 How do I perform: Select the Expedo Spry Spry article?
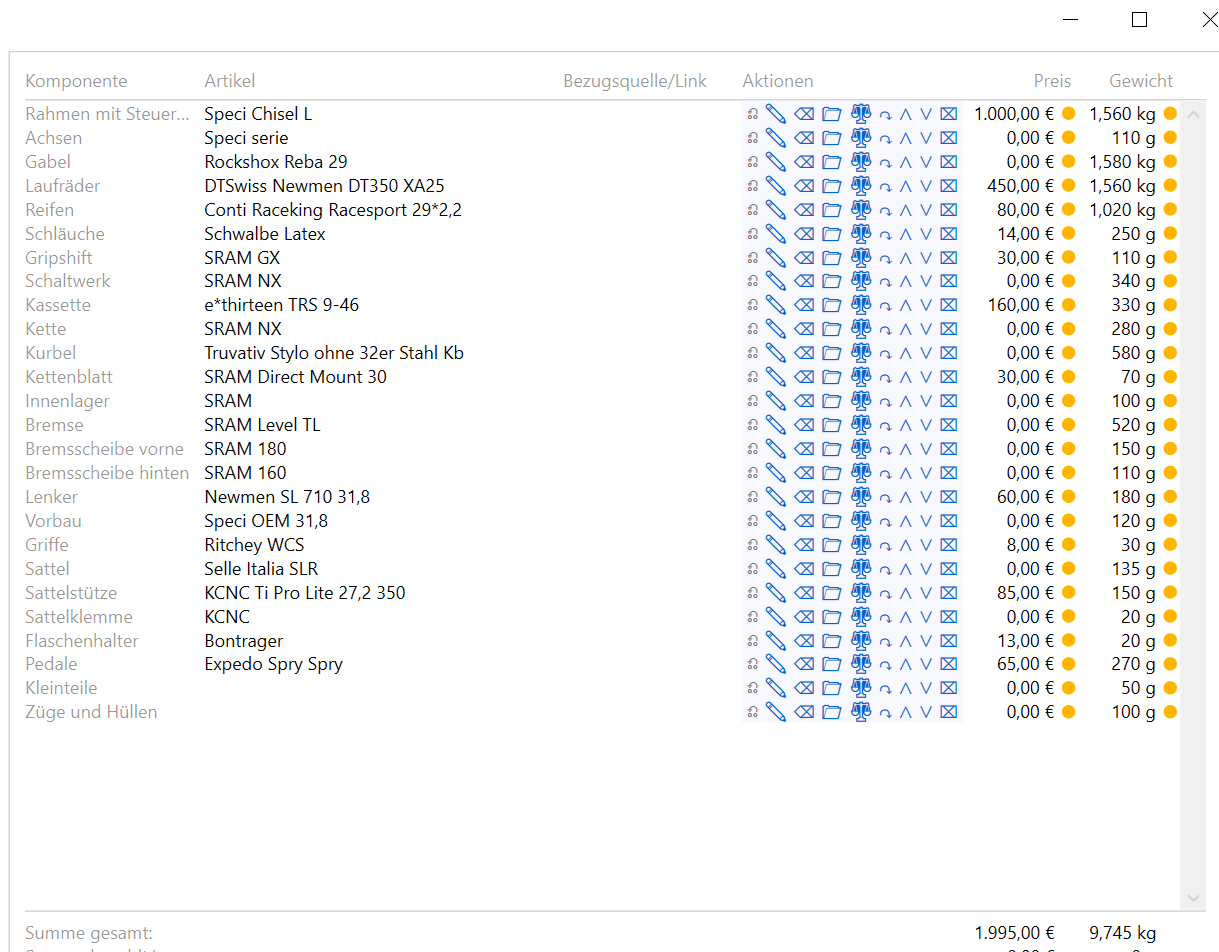pos(273,664)
